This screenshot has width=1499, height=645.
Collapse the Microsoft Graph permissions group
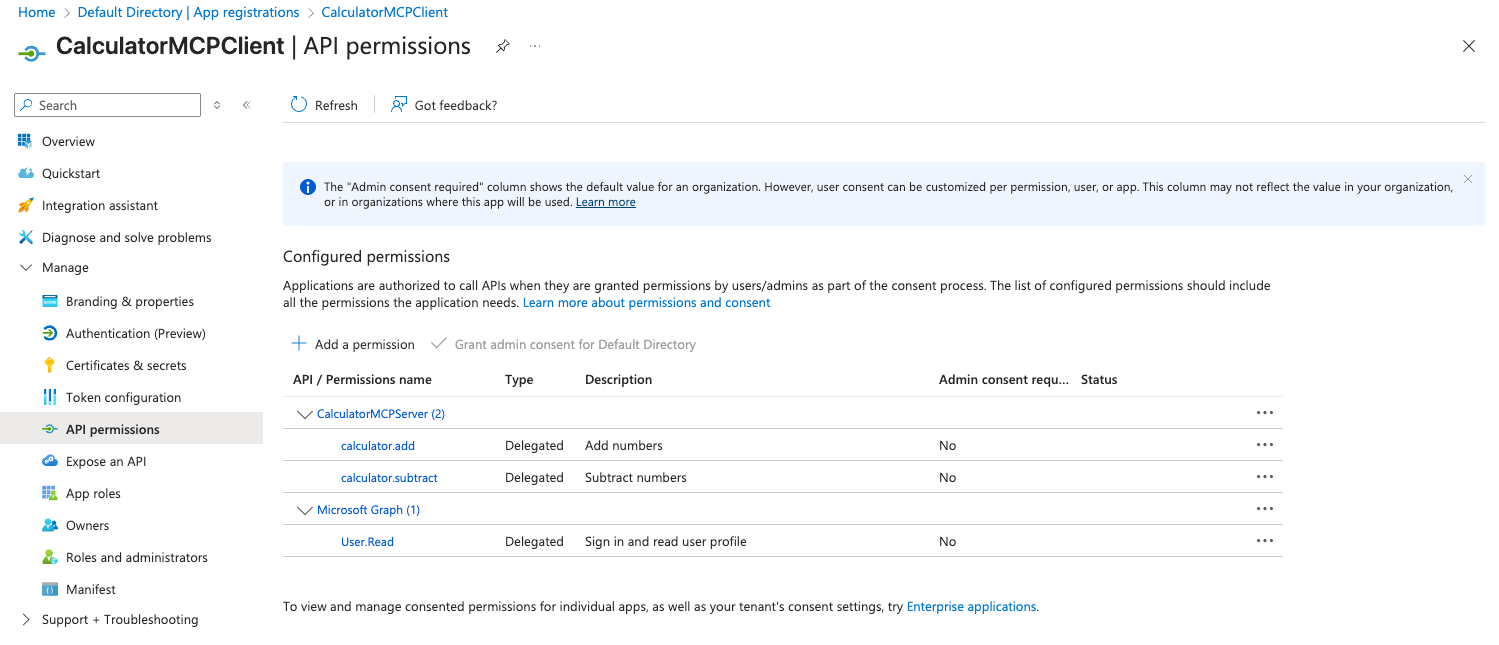click(x=305, y=510)
